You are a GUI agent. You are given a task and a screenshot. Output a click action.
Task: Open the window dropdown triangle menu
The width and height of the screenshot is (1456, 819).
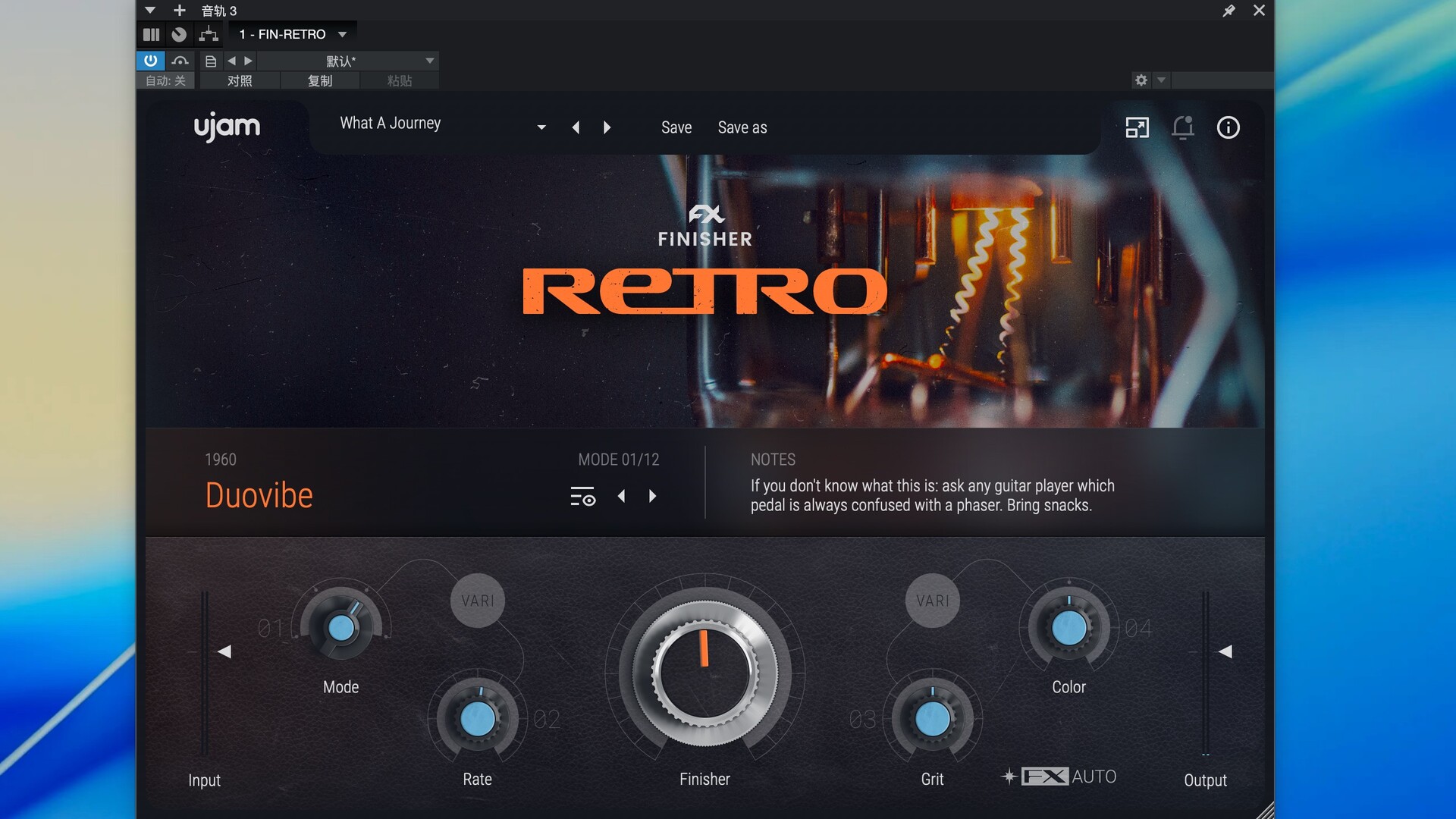tap(150, 11)
